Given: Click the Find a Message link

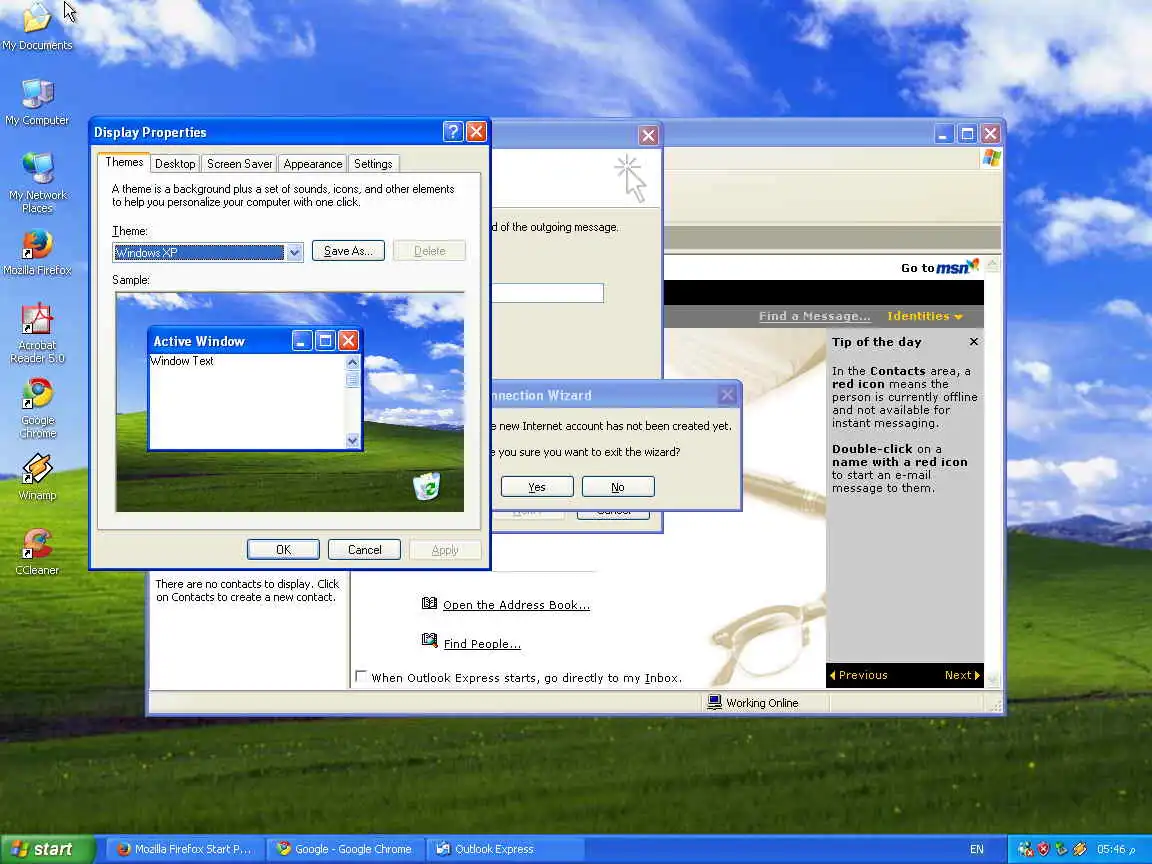Looking at the screenshot, I should tap(815, 316).
